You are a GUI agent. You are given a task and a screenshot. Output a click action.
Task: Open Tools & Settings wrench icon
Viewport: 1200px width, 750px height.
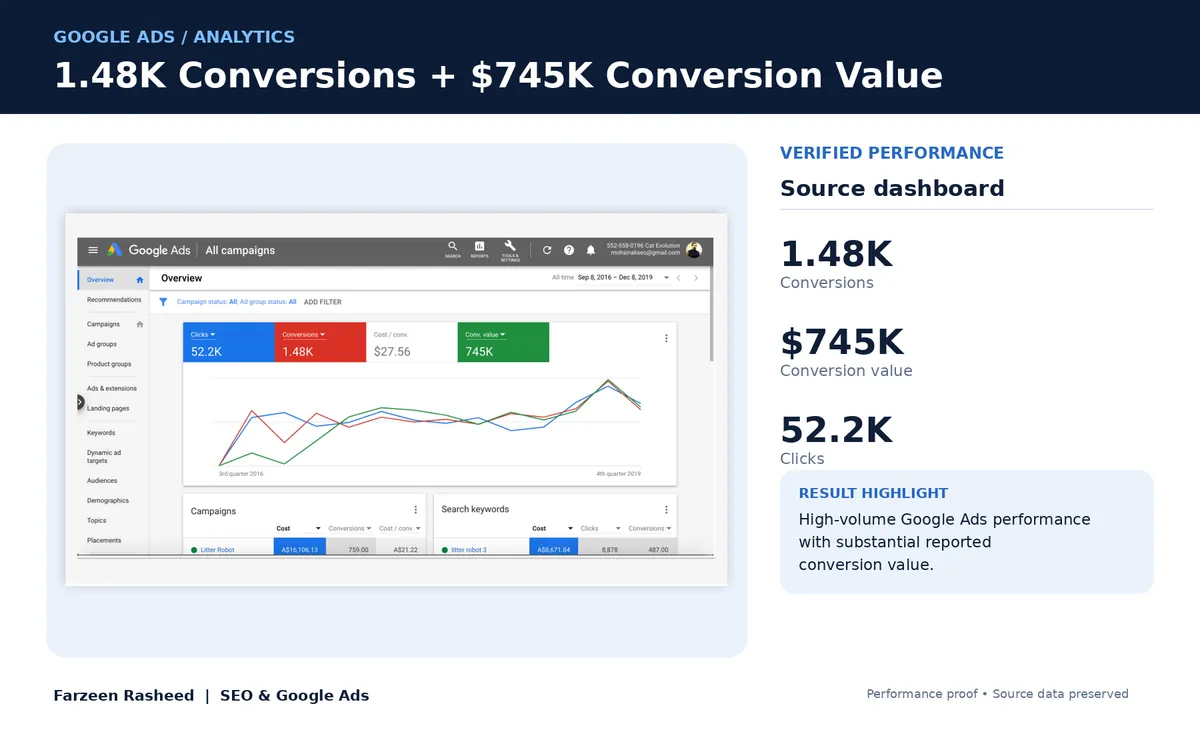click(x=510, y=249)
